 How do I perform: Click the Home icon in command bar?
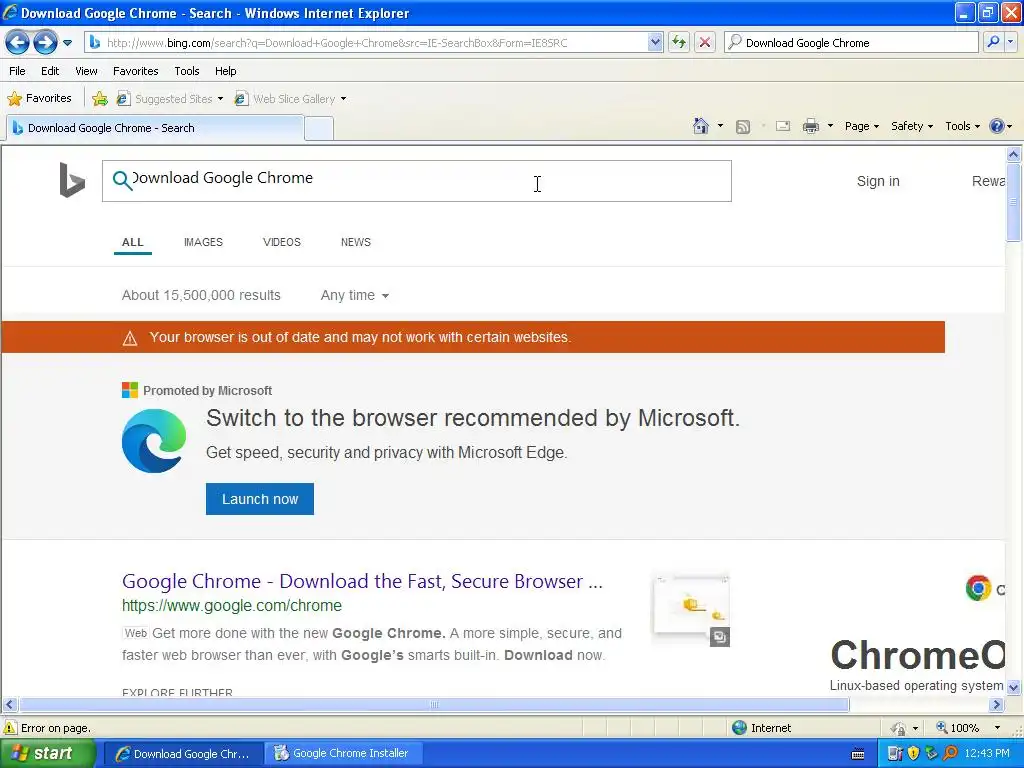[x=701, y=126]
